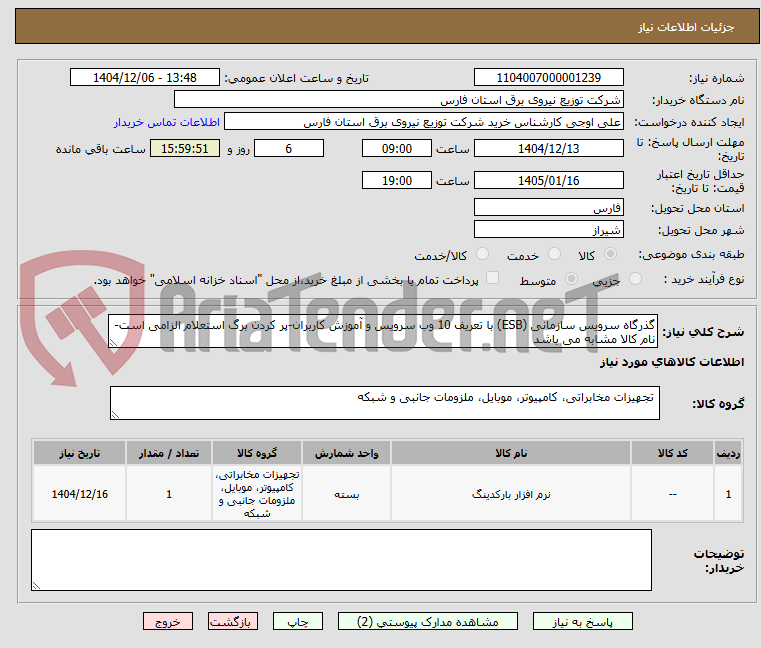Click countdown timer field 15:59:51
The width and height of the screenshot is (761, 648).
coord(185,149)
